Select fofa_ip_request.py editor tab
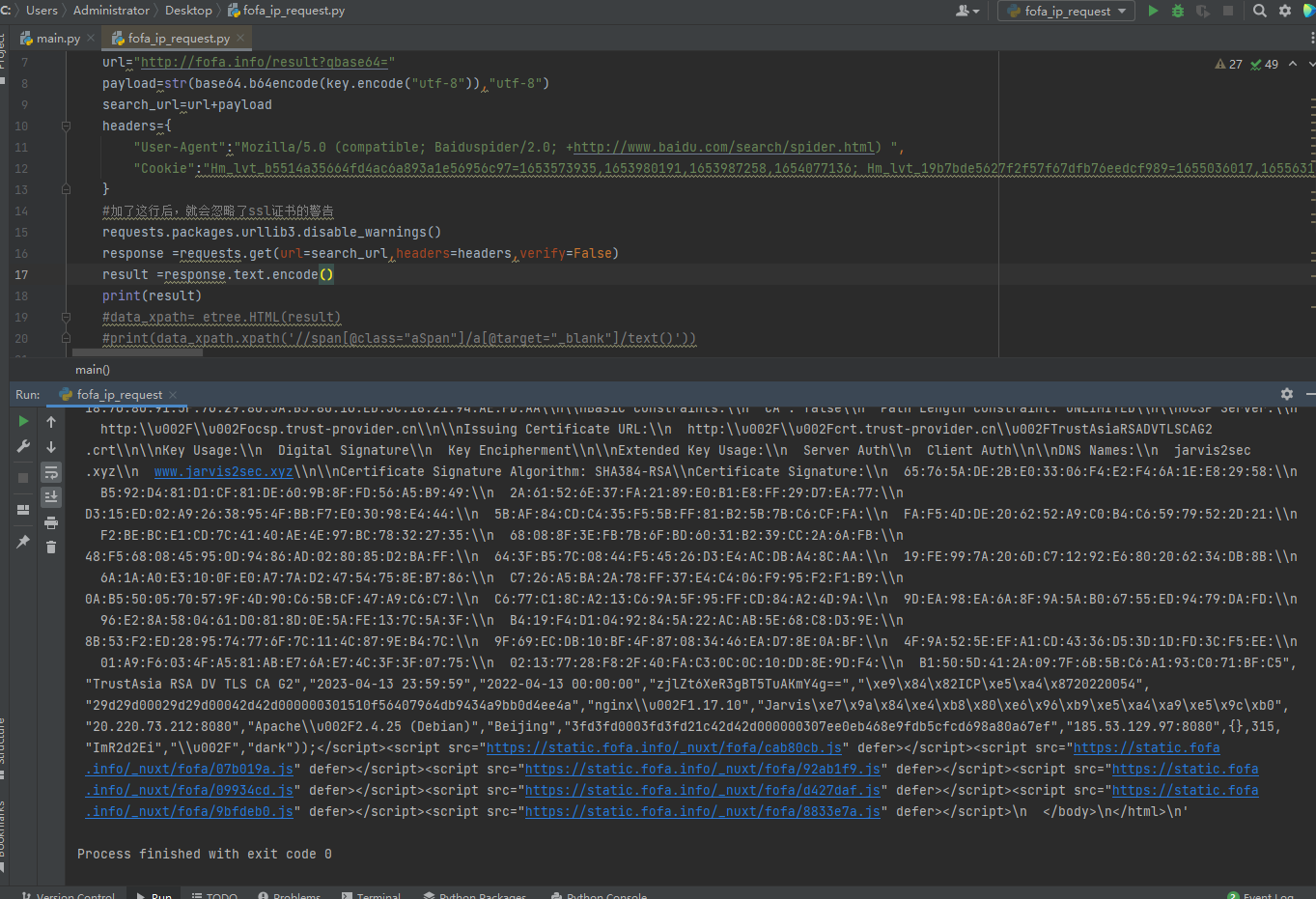The width and height of the screenshot is (1316, 899). [178, 38]
